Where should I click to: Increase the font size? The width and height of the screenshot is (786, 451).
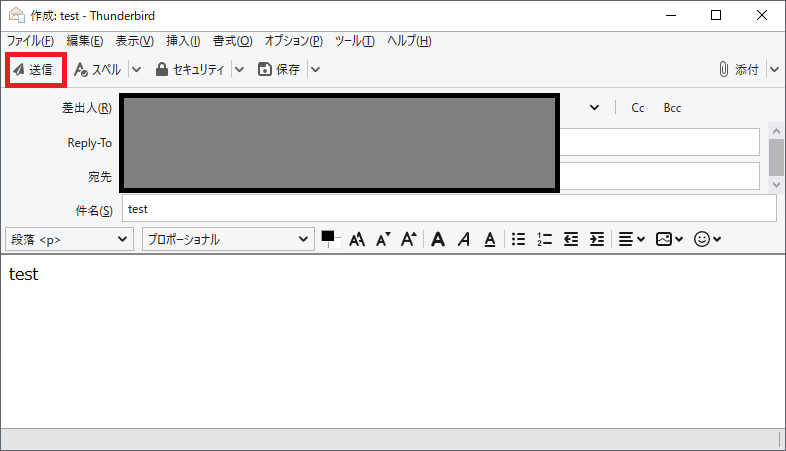[x=409, y=240]
